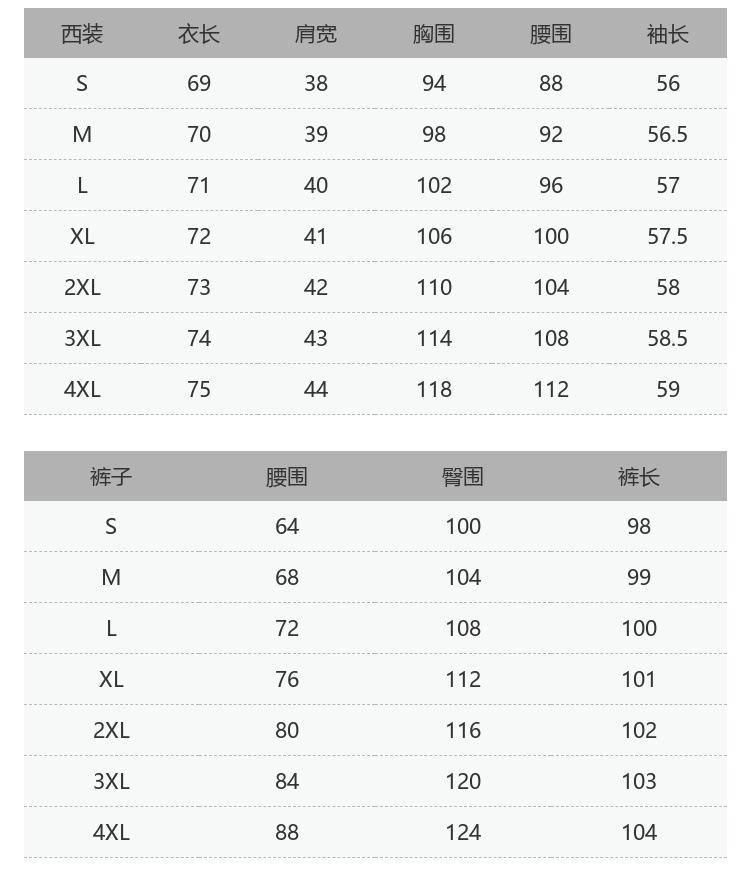Viewport: 750px width, 886px height.
Task: Select the 衣长 column header
Action: tap(199, 34)
